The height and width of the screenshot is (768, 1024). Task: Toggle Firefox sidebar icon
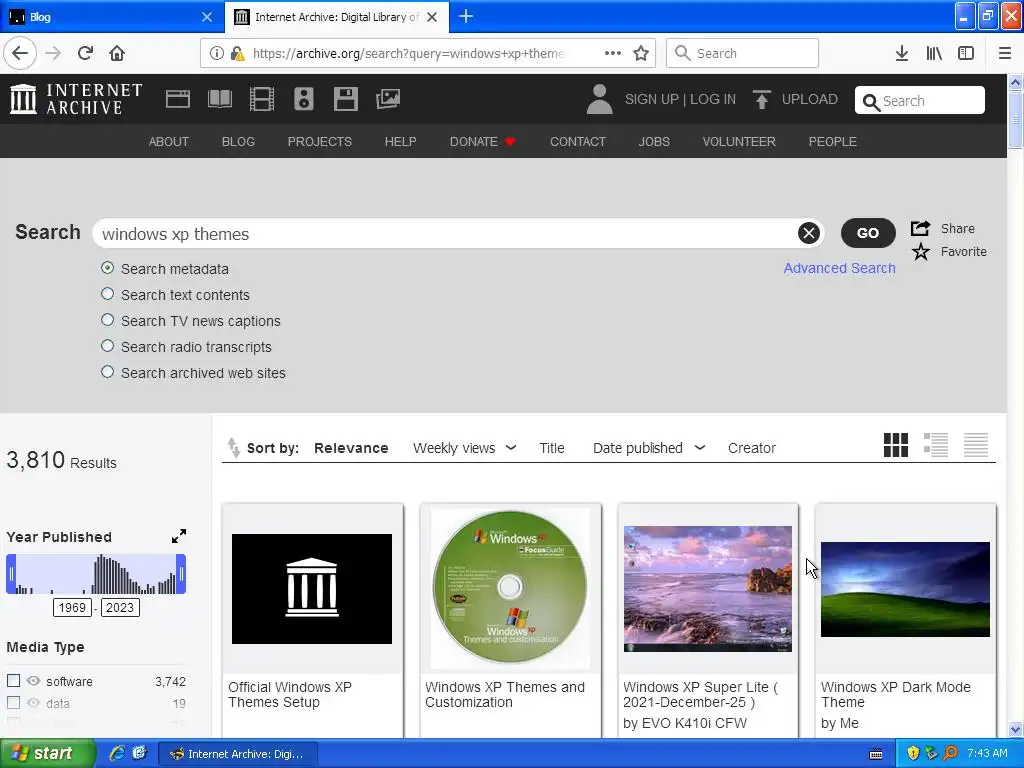coord(966,53)
